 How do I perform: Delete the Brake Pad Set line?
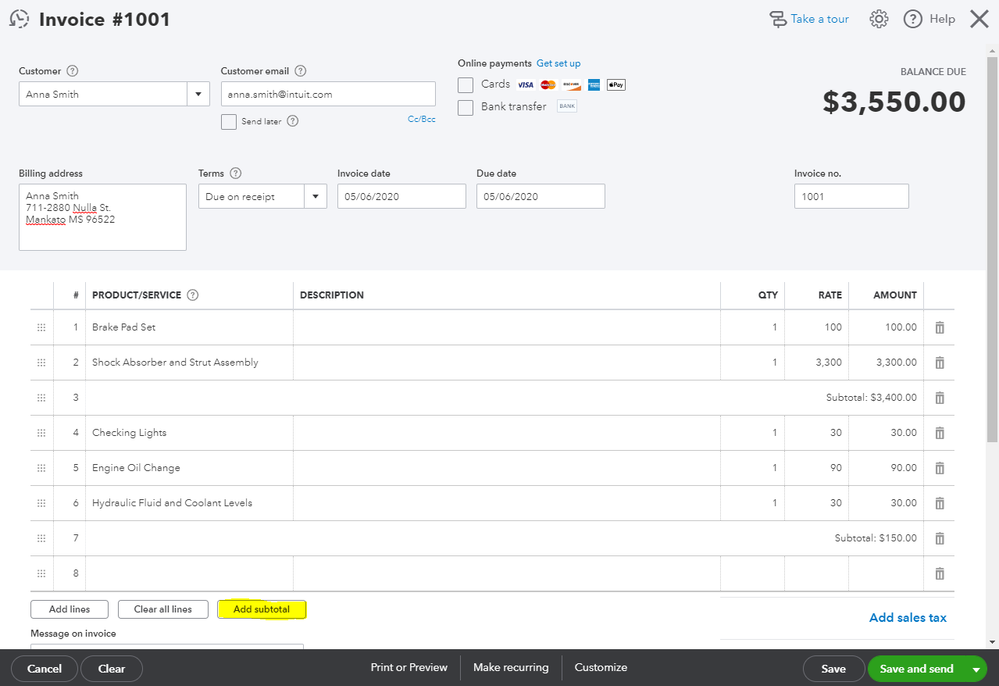point(939,327)
